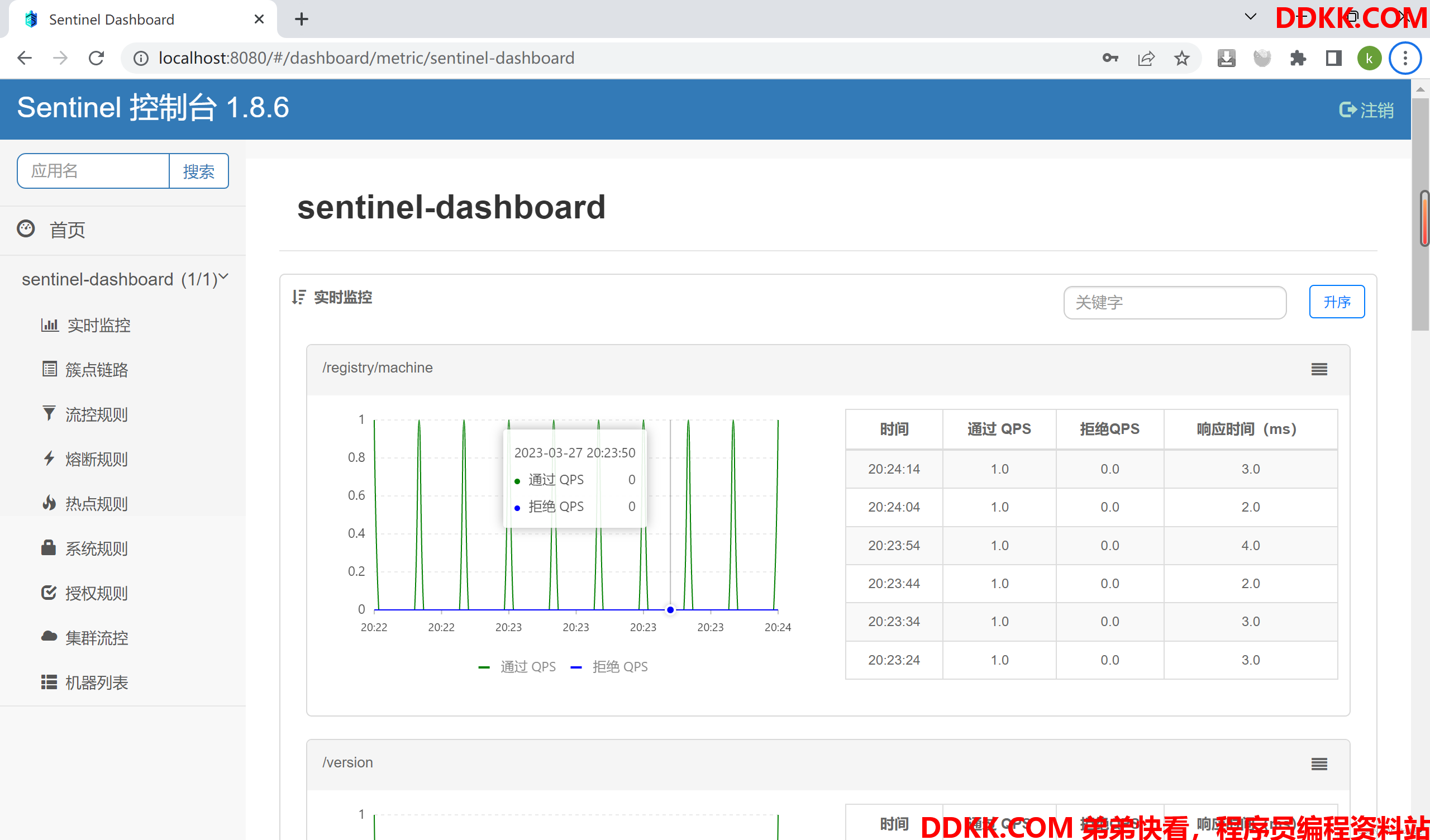Bookmark this page with the star icon
This screenshot has height=840, width=1430.
point(1181,58)
